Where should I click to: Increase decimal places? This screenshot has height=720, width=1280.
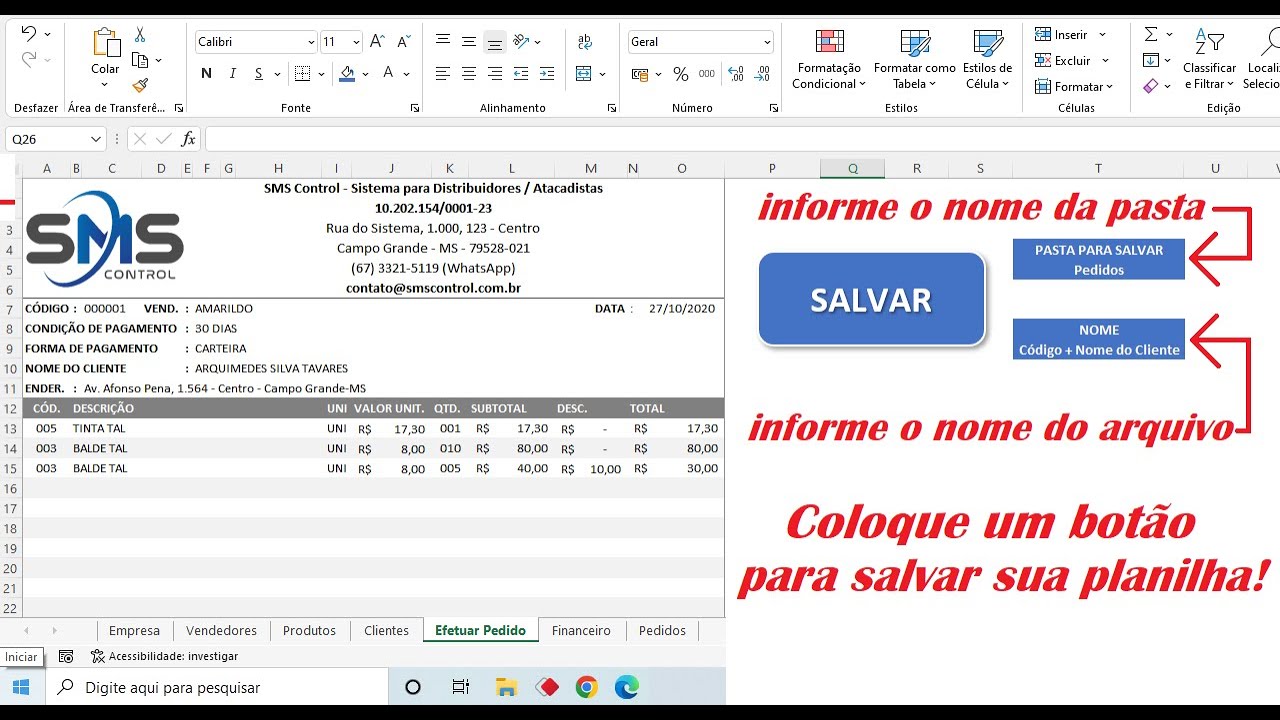click(736, 74)
